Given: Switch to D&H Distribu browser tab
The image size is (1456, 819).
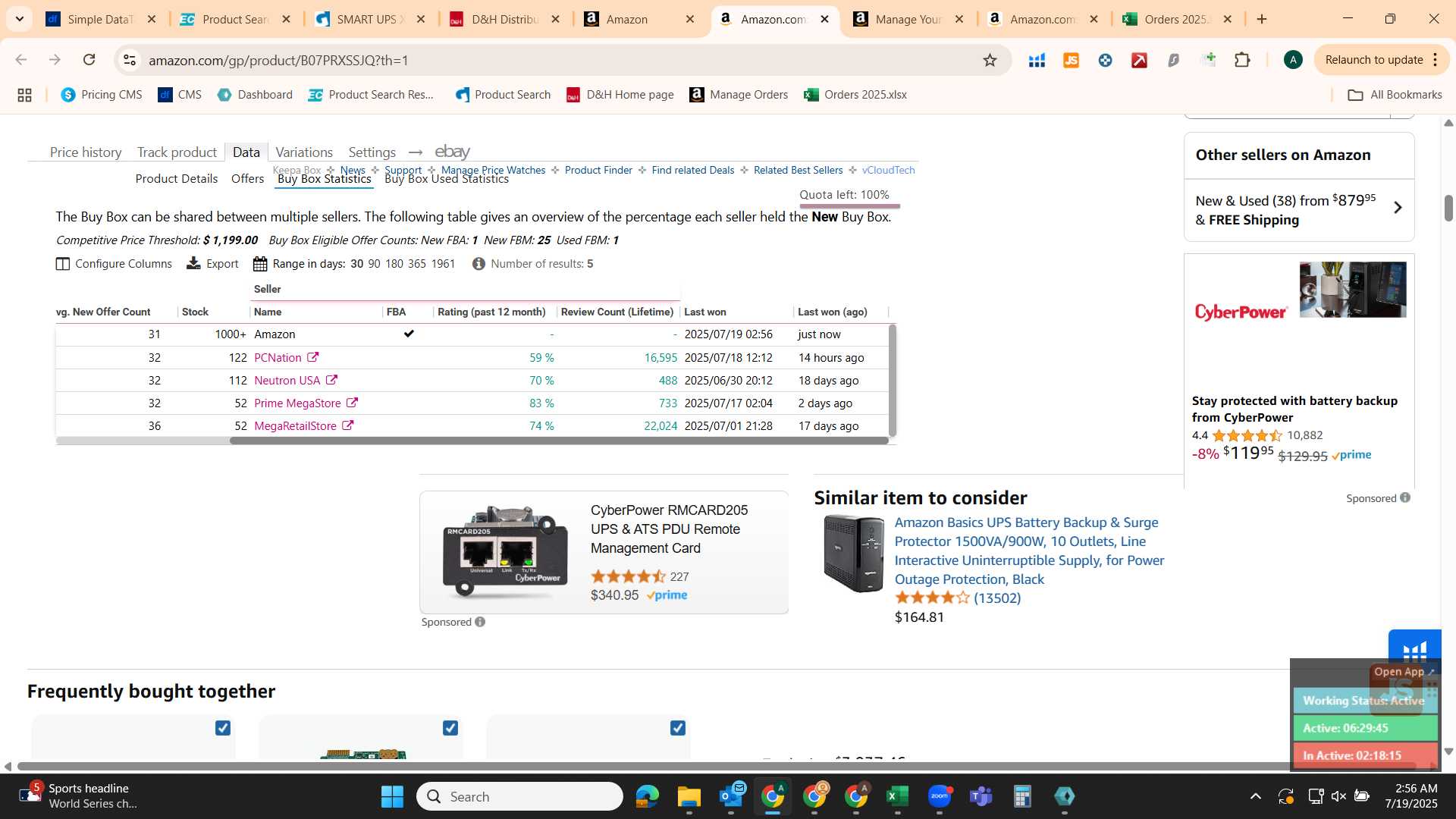Looking at the screenshot, I should [x=504, y=19].
